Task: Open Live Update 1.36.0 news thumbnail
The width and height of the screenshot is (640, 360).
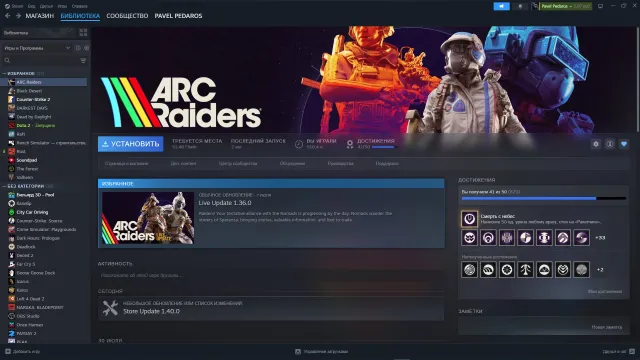Action: [x=148, y=218]
